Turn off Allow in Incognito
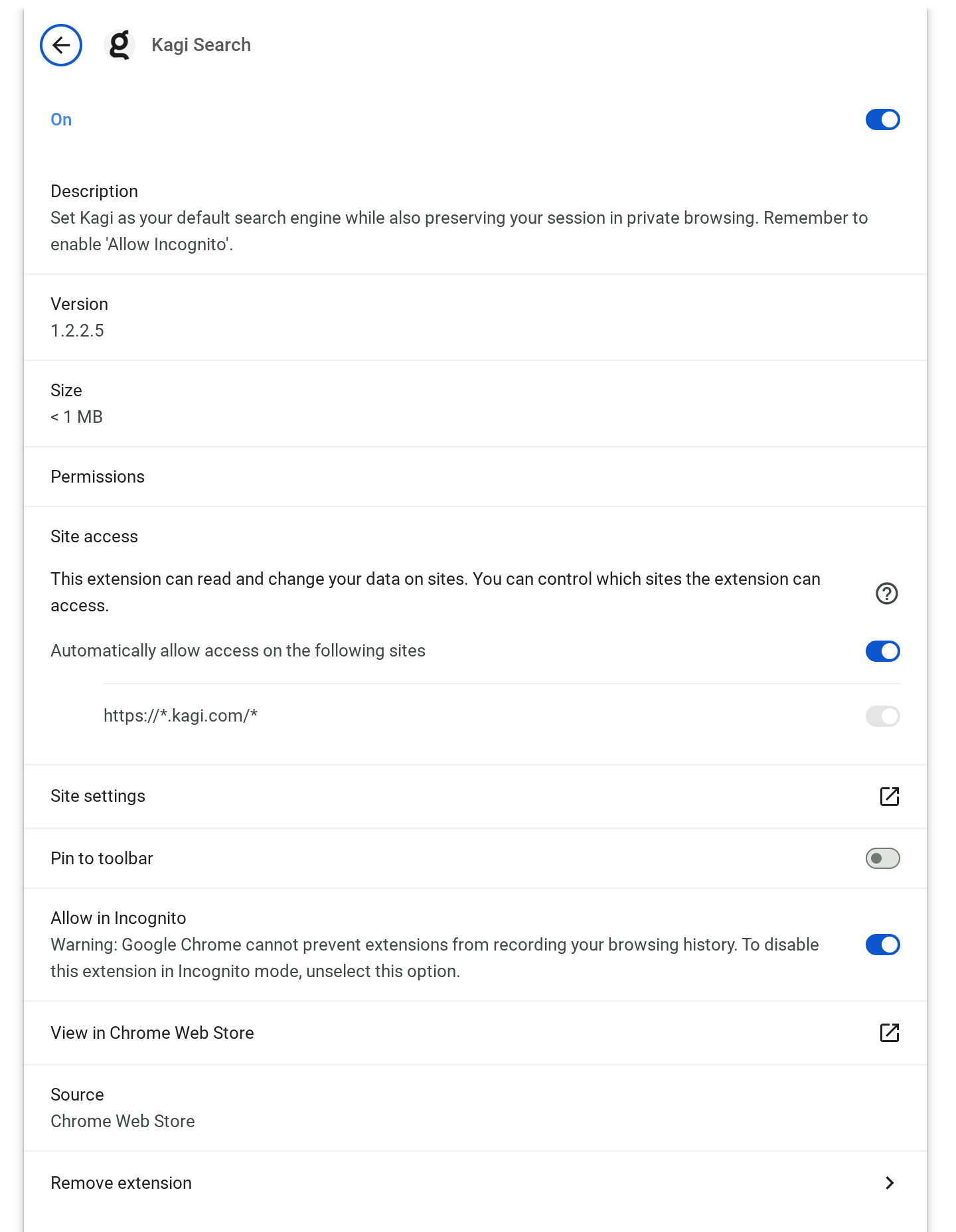This screenshot has height=1232, width=956. coord(882,945)
